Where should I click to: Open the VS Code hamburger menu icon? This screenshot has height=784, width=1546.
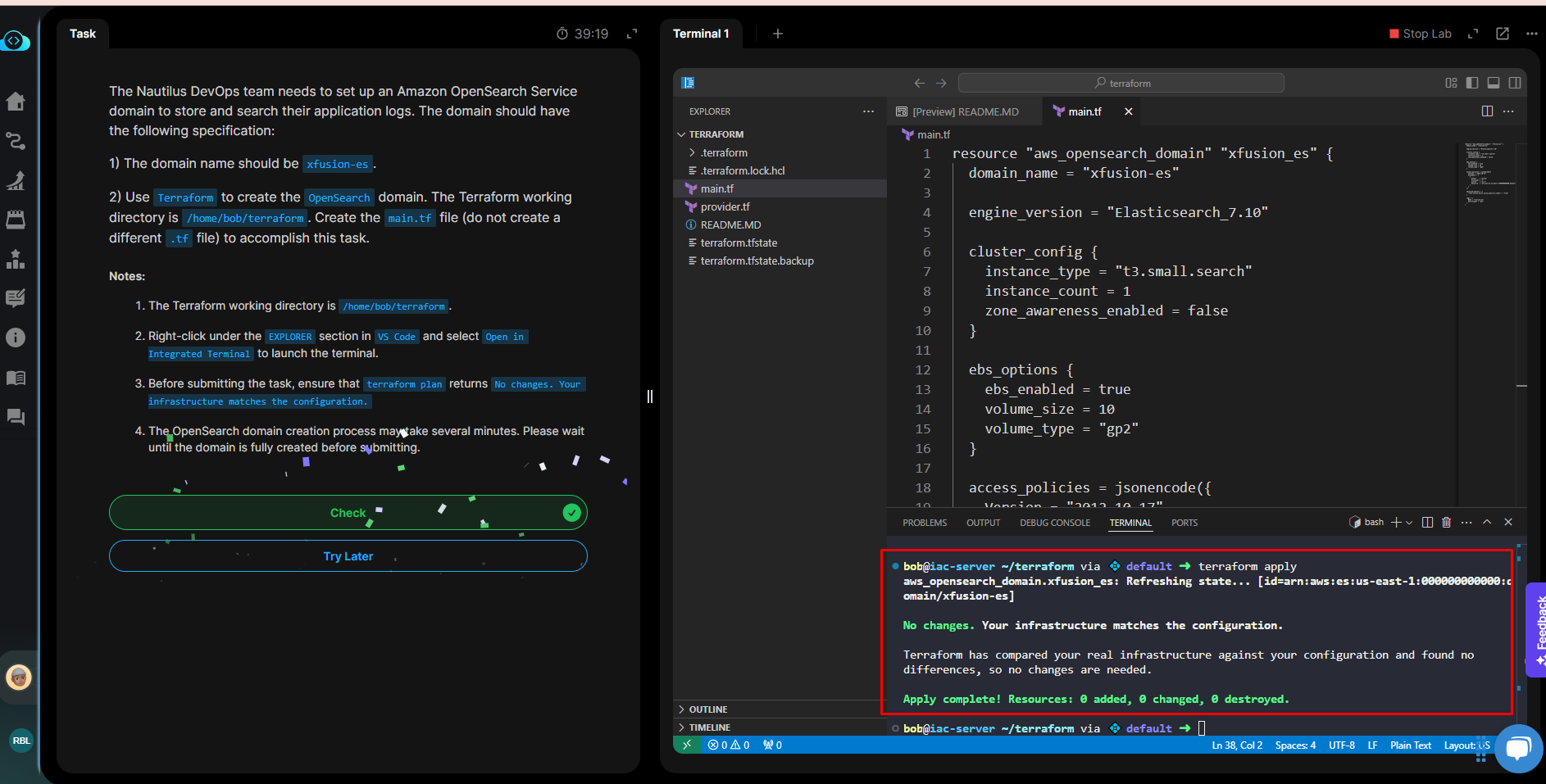(689, 83)
